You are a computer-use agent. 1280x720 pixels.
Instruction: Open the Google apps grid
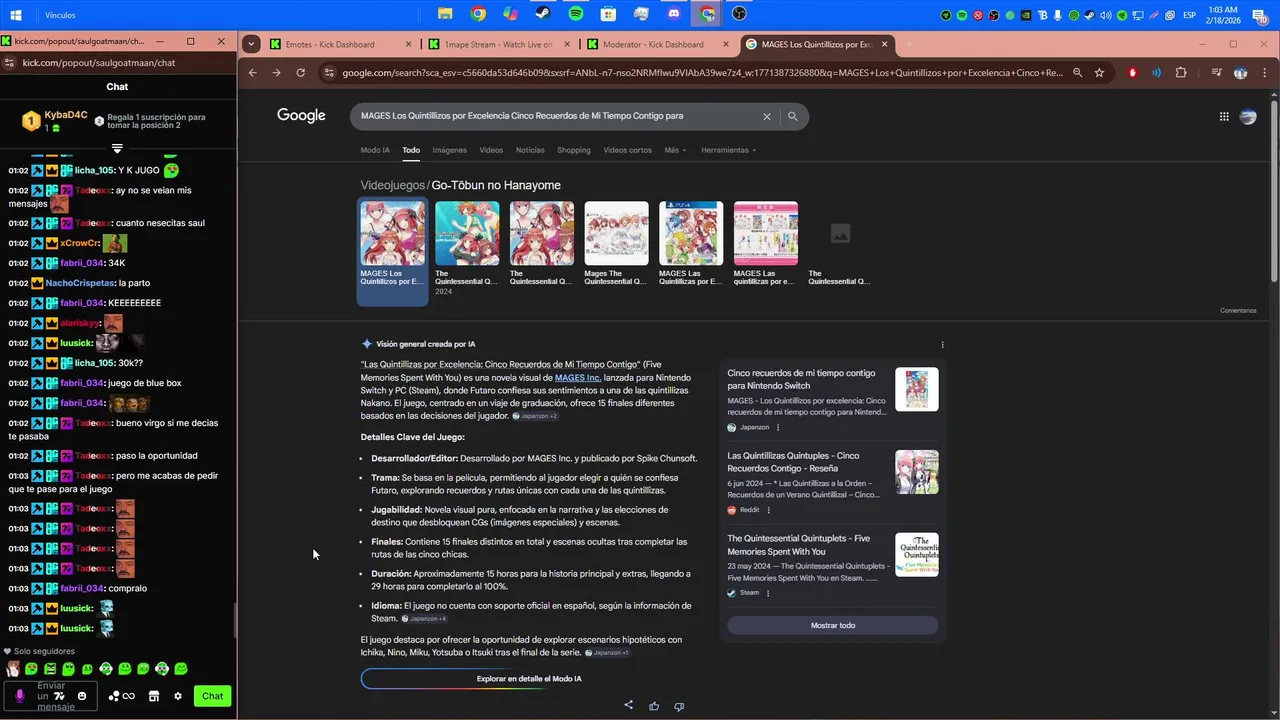(x=1224, y=116)
